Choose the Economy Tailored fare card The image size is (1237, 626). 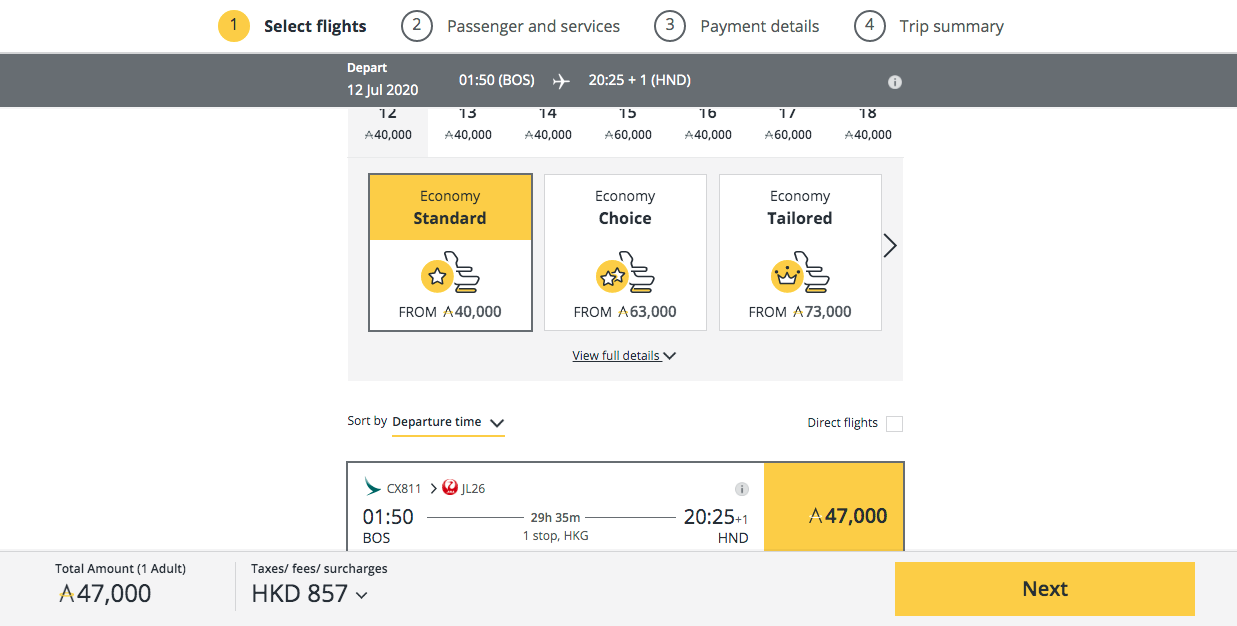[800, 253]
